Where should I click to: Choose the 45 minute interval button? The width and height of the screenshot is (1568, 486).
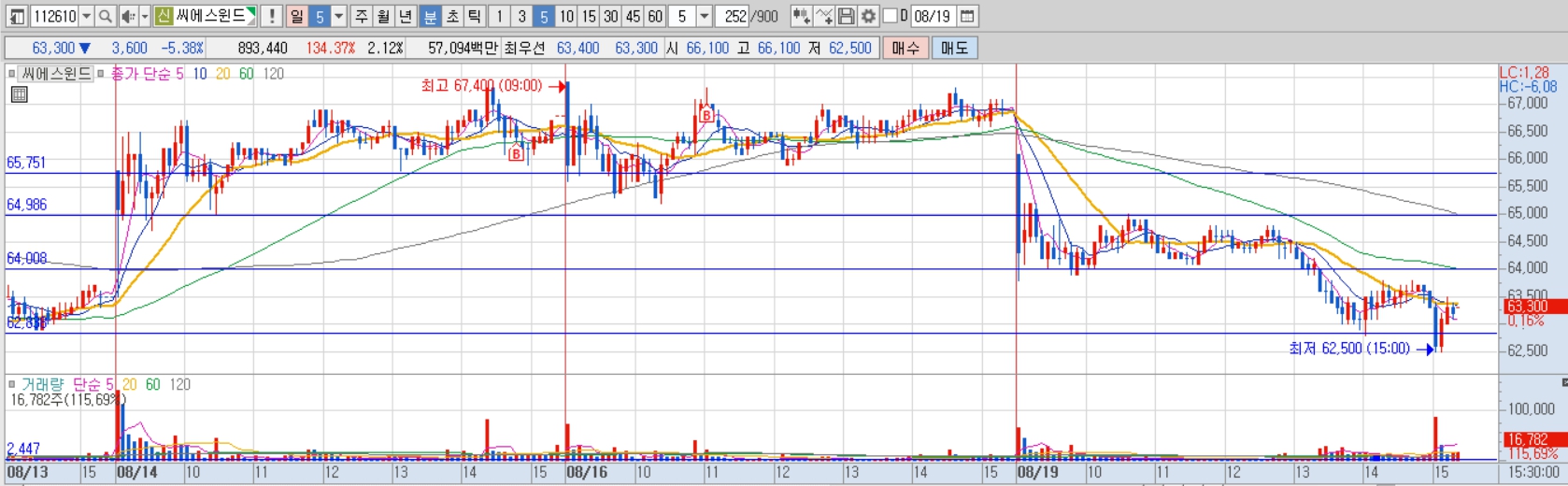(x=634, y=16)
